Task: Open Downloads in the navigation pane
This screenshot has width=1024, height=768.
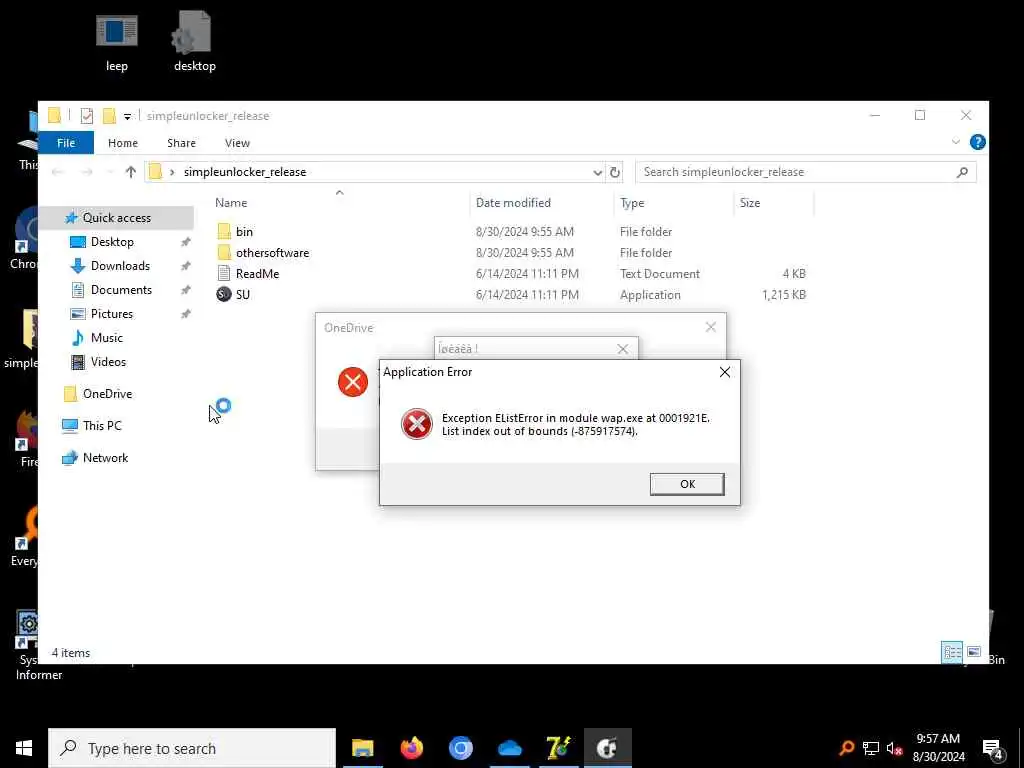Action: click(x=120, y=266)
